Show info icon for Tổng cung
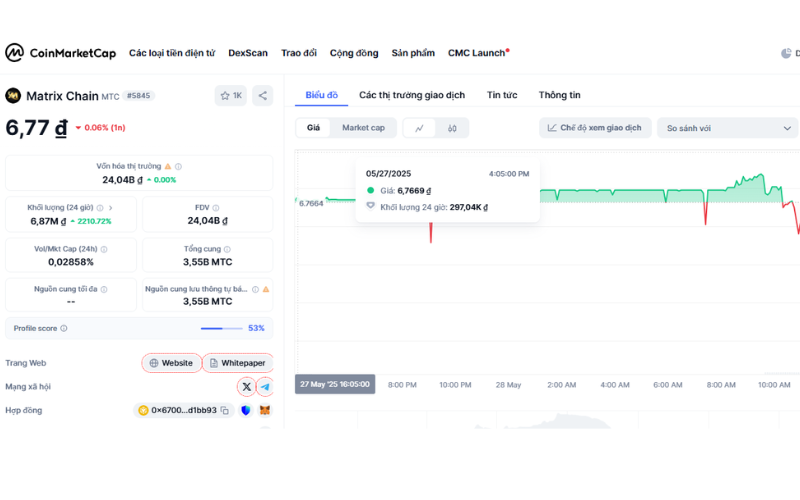This screenshot has height=500, width=800. point(227,249)
